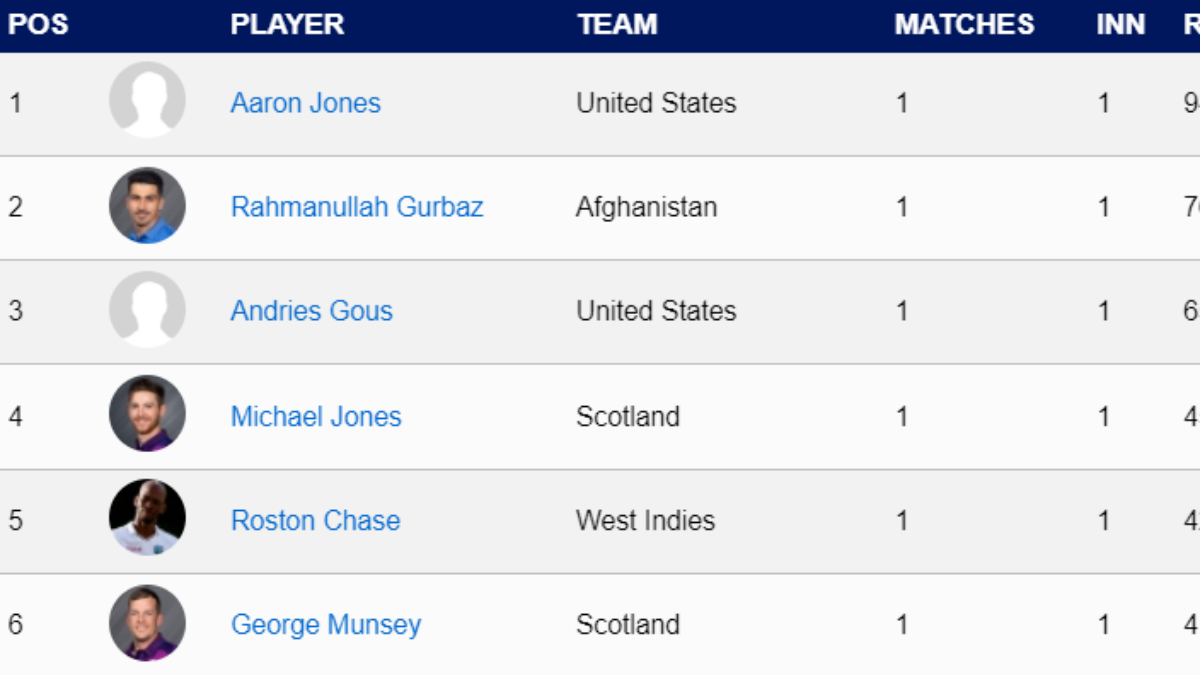Sort by POS column header
The width and height of the screenshot is (1200, 675).
tap(38, 25)
